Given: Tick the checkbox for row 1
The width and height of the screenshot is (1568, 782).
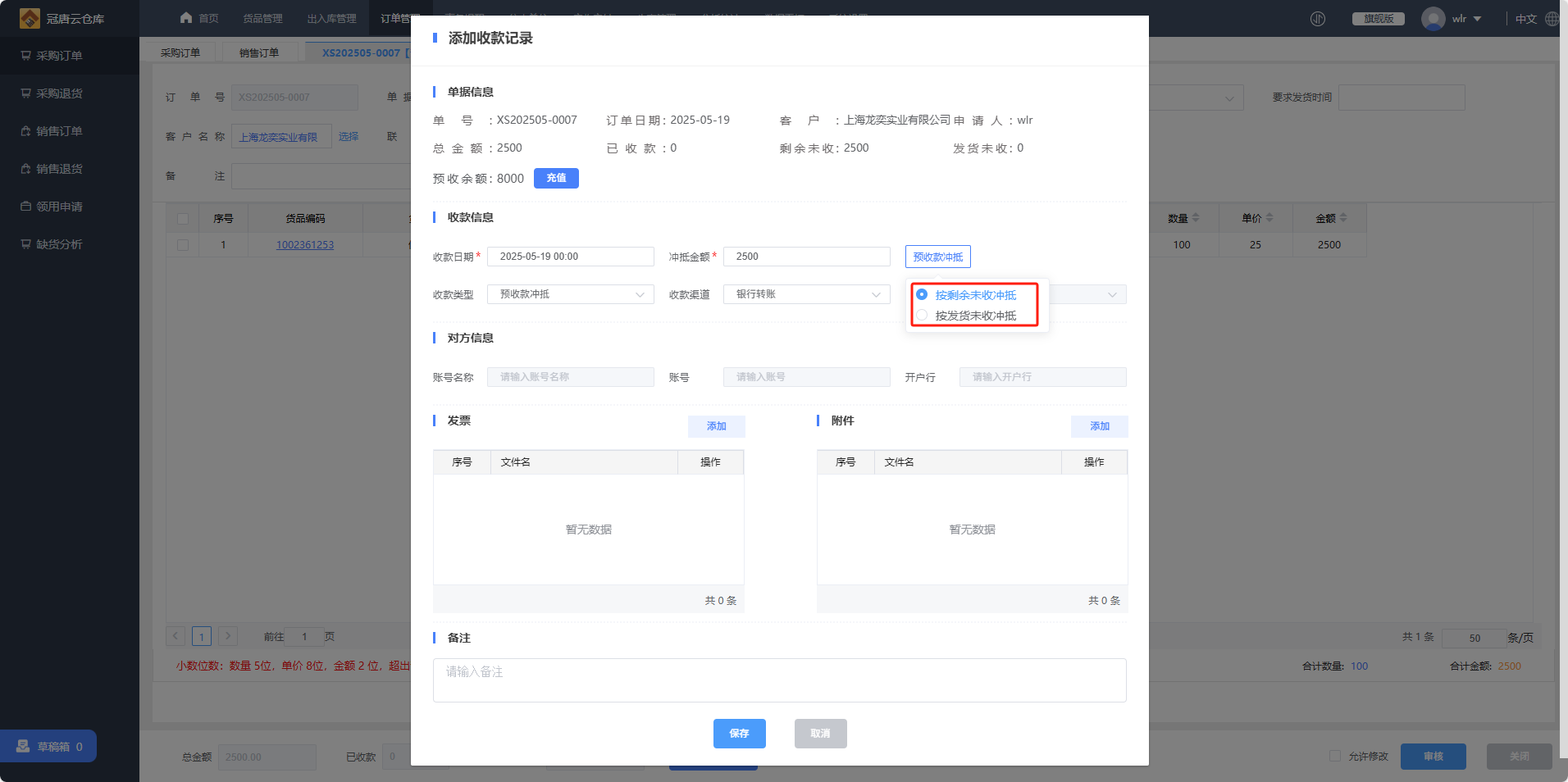Looking at the screenshot, I should coord(183,245).
